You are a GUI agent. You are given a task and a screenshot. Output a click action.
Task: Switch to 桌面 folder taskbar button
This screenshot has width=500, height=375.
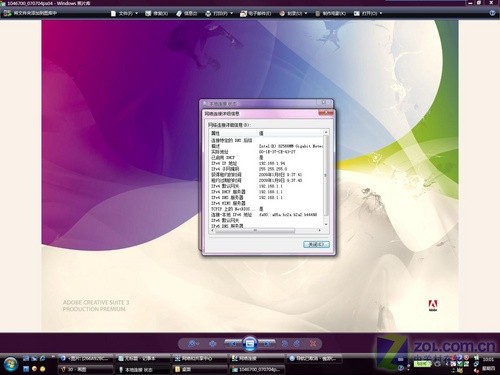pos(199,369)
